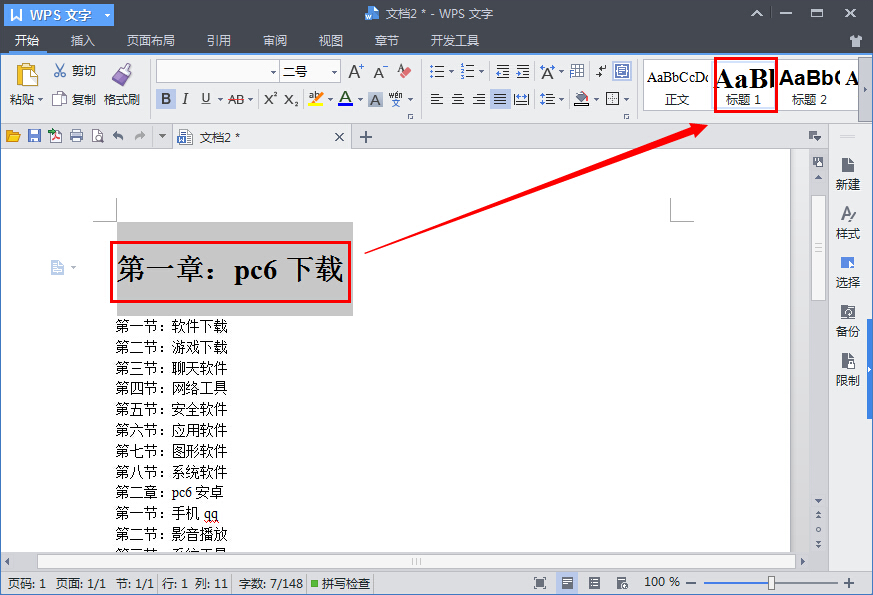Screen dimensions: 873x595
Task: Open the font size 二号 dropdown
Action: [335, 72]
